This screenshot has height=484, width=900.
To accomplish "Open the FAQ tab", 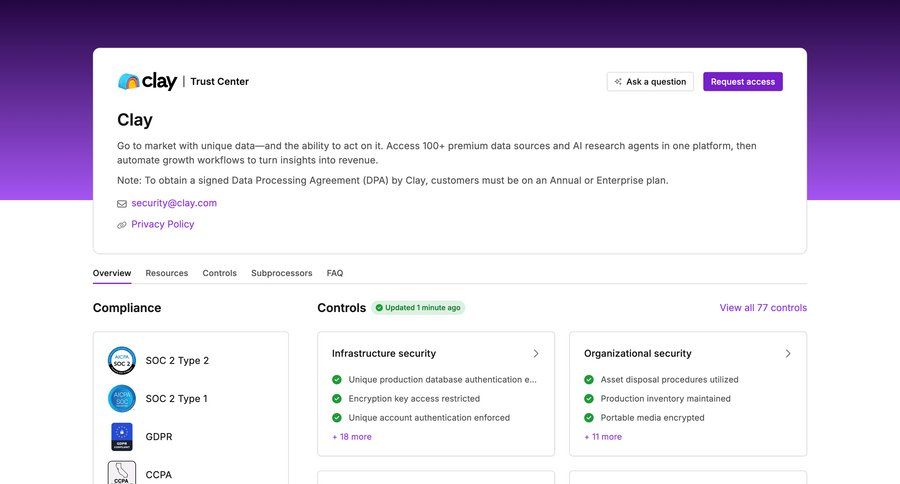I will 335,273.
